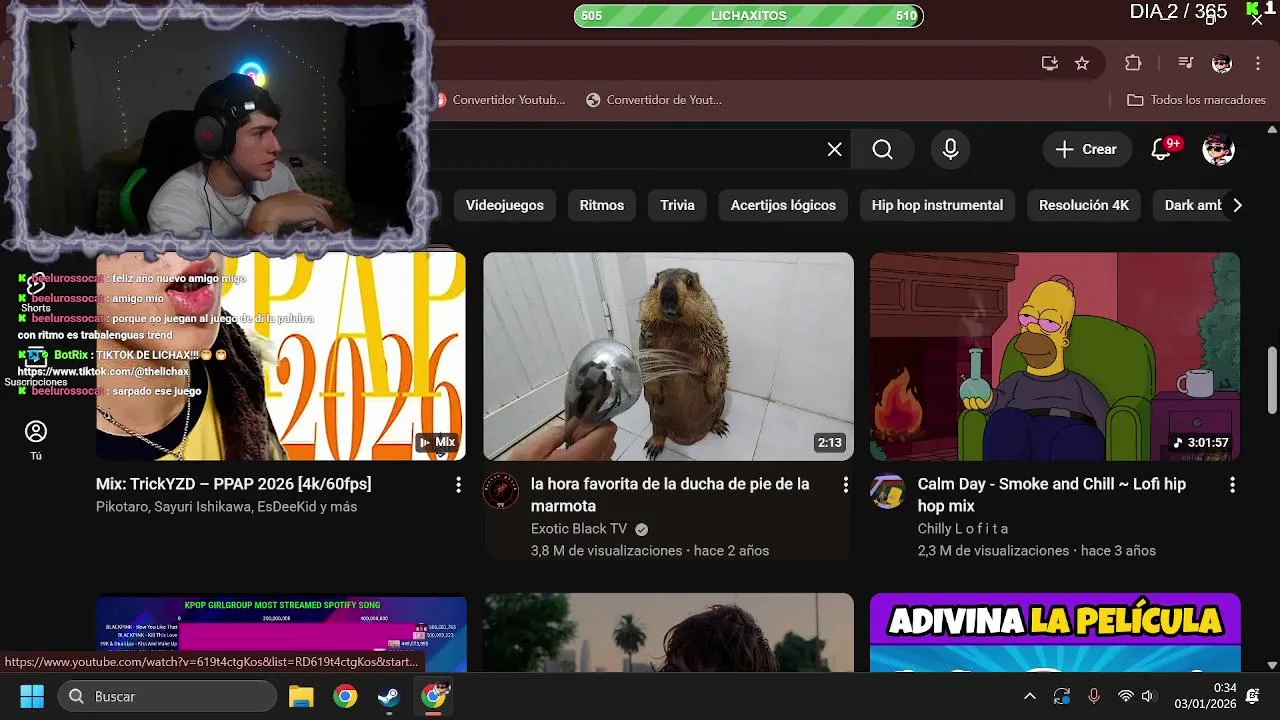Open the Crear menu

(1087, 149)
